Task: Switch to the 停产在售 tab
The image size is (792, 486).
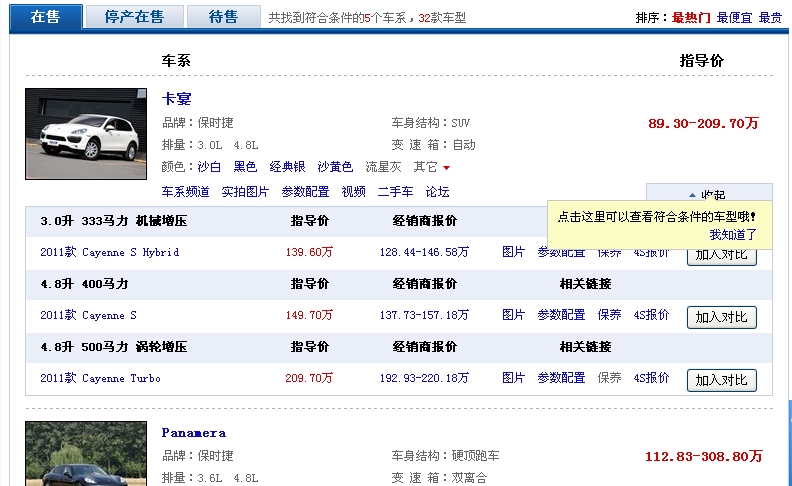Action: click(134, 17)
